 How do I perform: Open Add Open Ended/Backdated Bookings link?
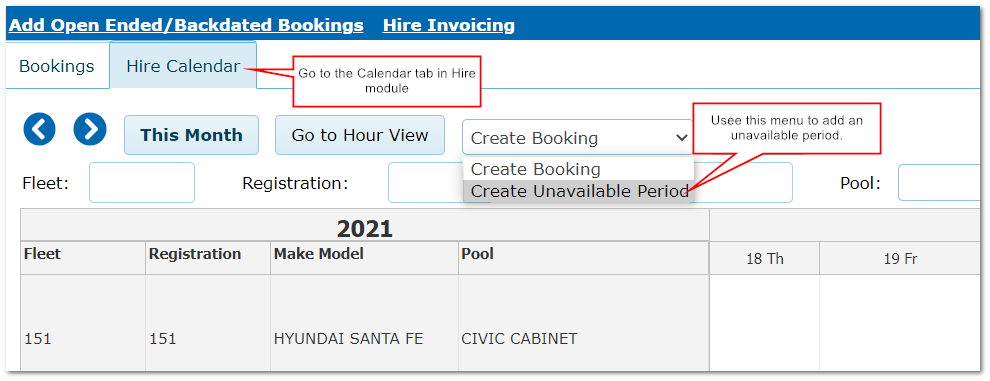click(186, 25)
